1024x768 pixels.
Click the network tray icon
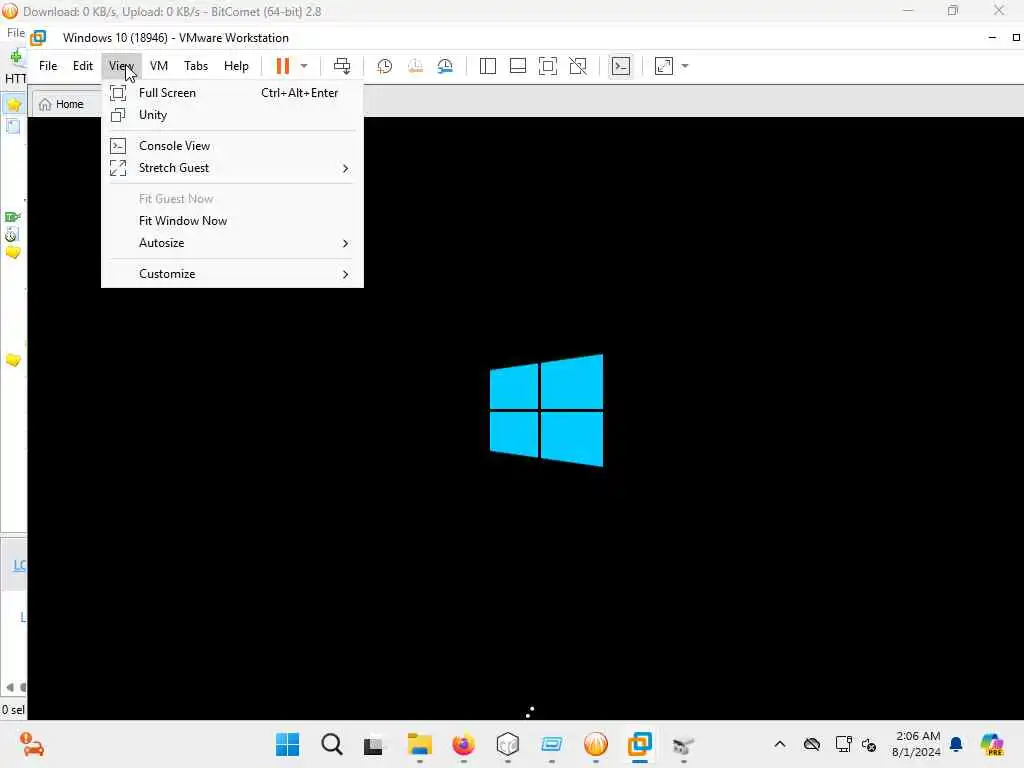pos(843,744)
